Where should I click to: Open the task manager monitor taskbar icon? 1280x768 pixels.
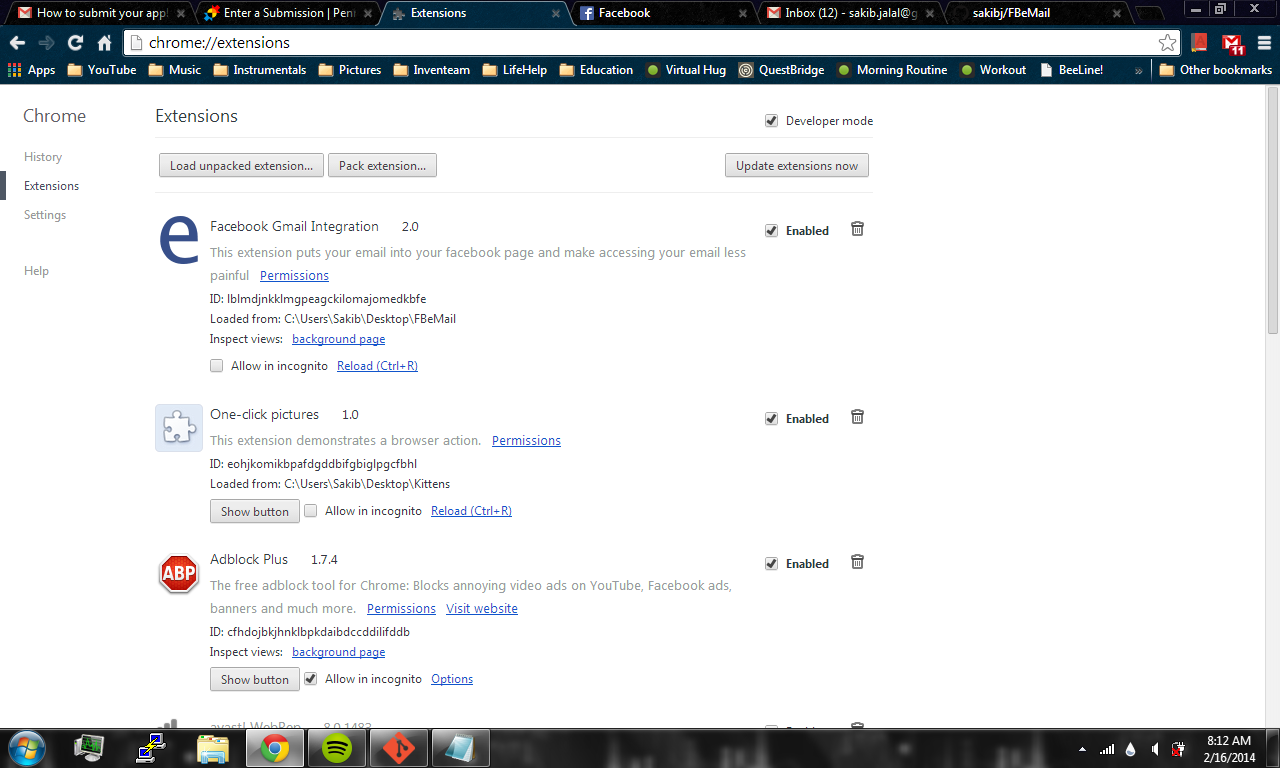tap(90, 748)
